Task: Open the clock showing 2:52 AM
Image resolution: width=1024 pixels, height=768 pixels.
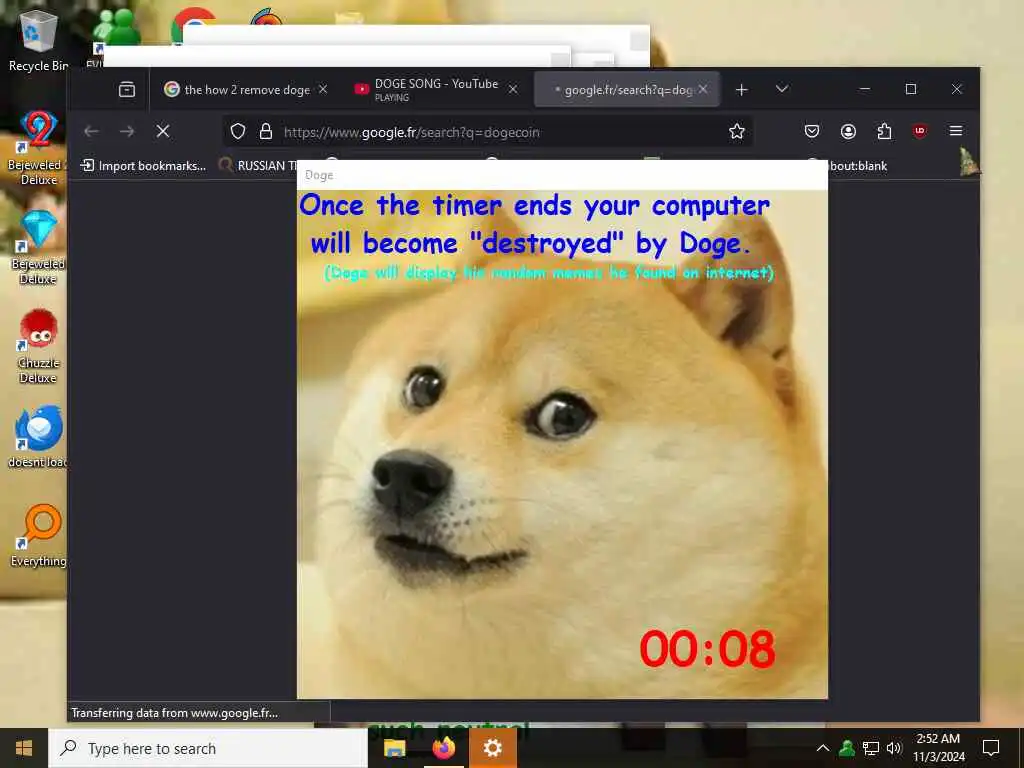Action: (x=938, y=748)
